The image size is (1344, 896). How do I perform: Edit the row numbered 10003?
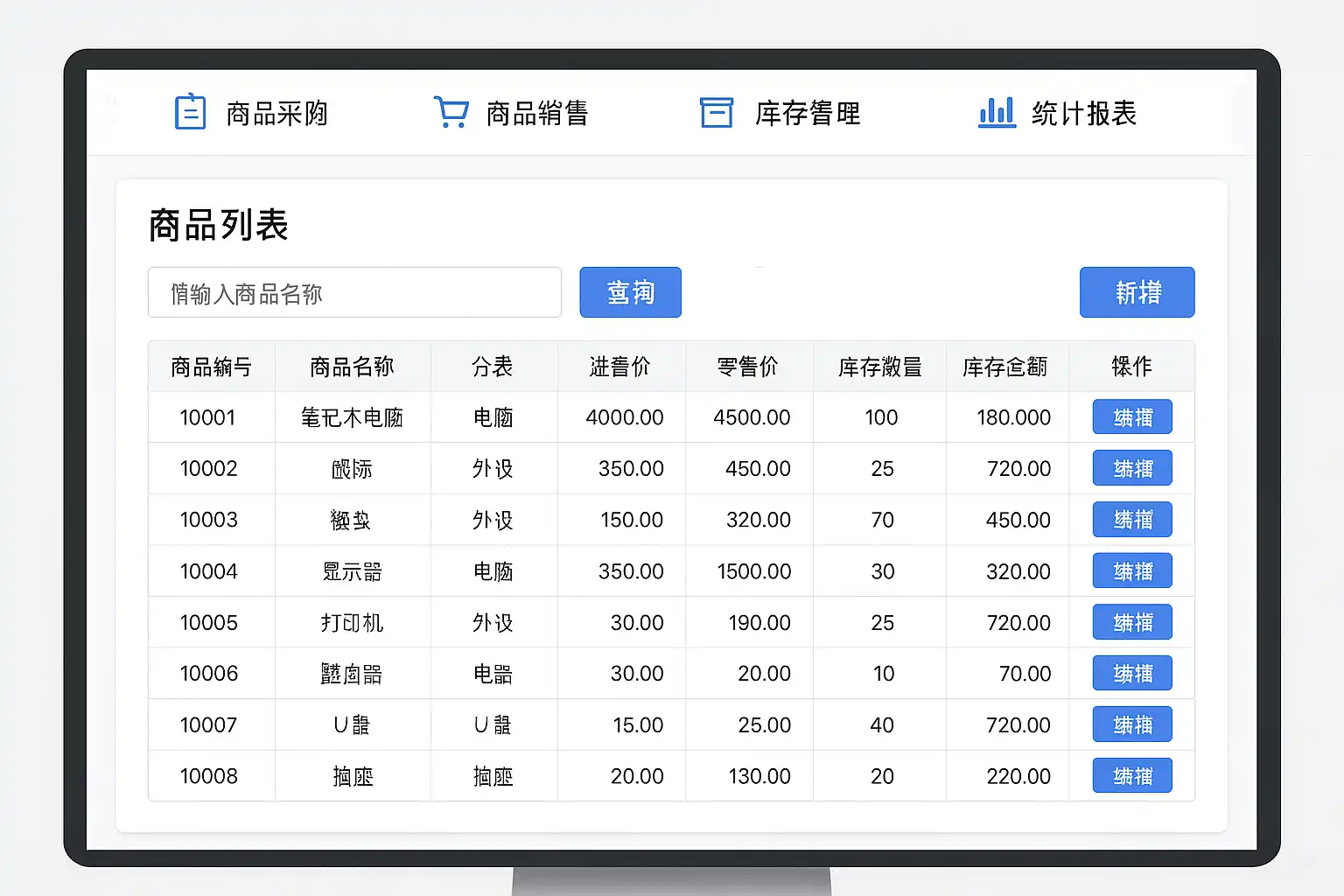pos(1132,520)
